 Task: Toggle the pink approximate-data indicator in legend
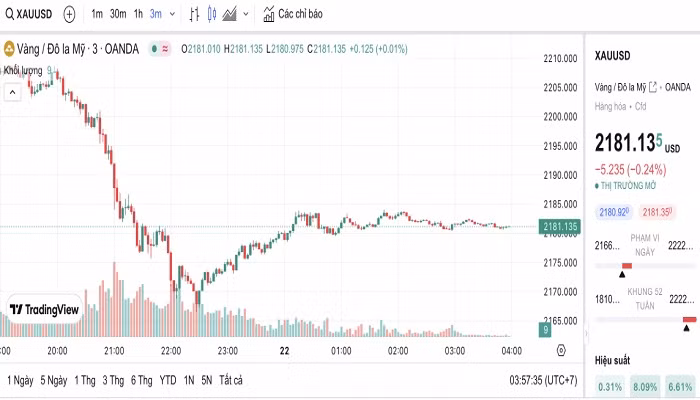coord(165,49)
